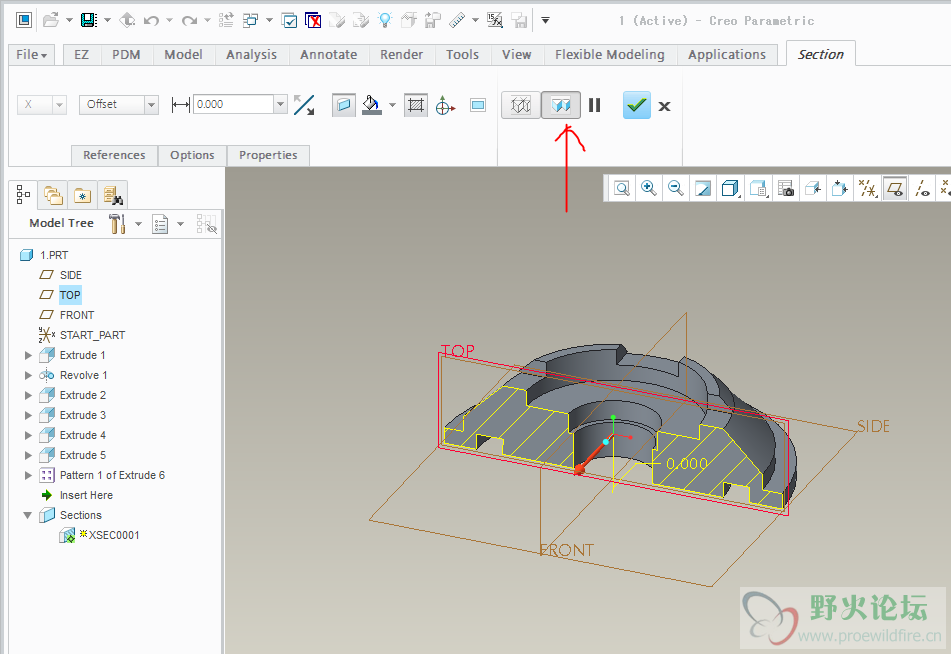This screenshot has width=951, height=654.
Task: Switch to the Model ribbon tab
Action: 183,55
